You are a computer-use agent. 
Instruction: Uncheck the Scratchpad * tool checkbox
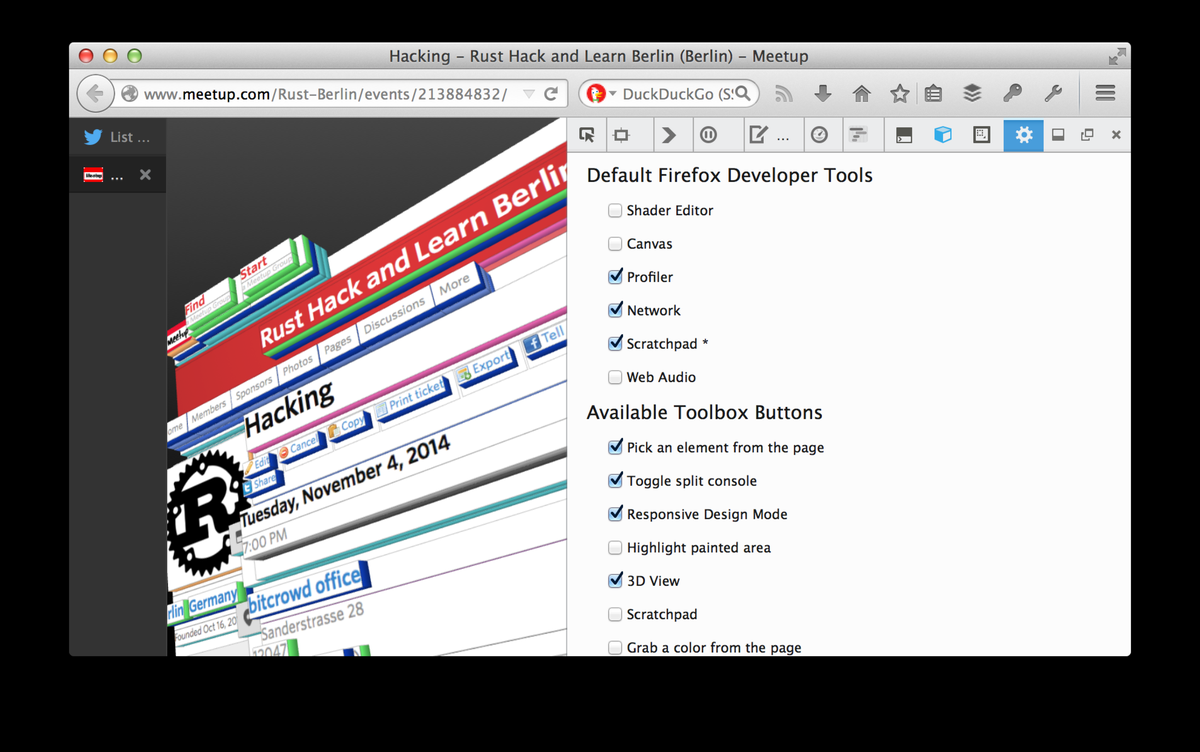(615, 344)
